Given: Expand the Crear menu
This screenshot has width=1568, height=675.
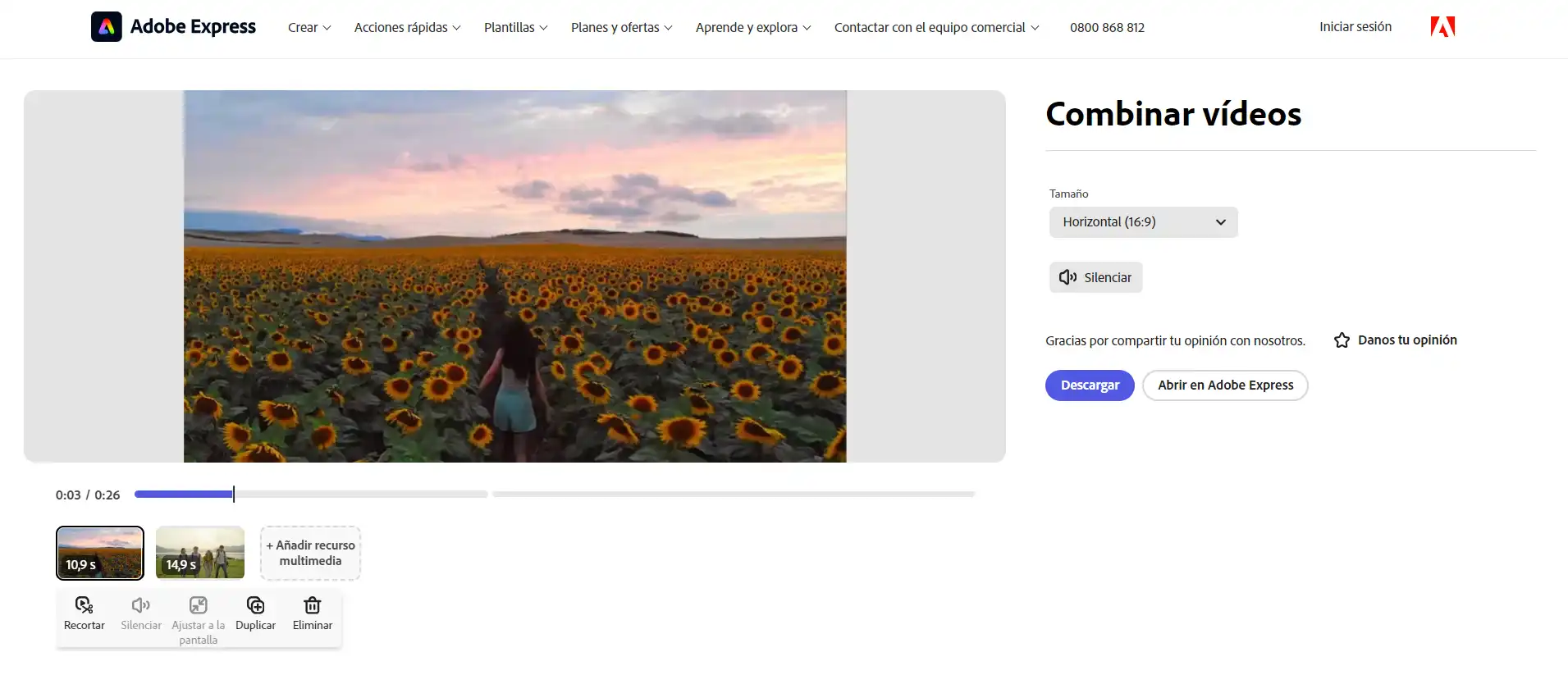Looking at the screenshot, I should coord(309,28).
